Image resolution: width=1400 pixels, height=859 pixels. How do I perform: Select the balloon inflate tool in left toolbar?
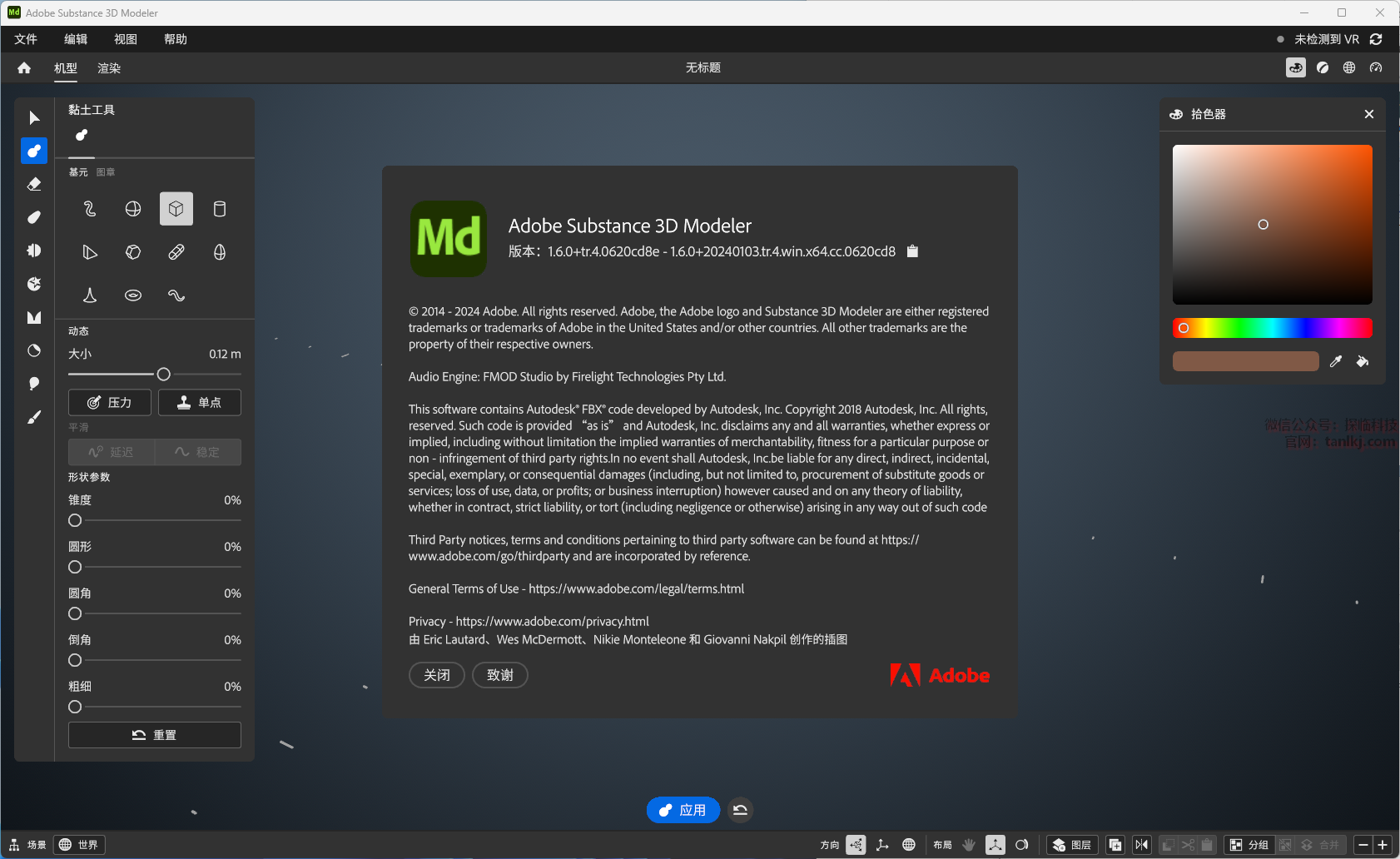point(34,384)
